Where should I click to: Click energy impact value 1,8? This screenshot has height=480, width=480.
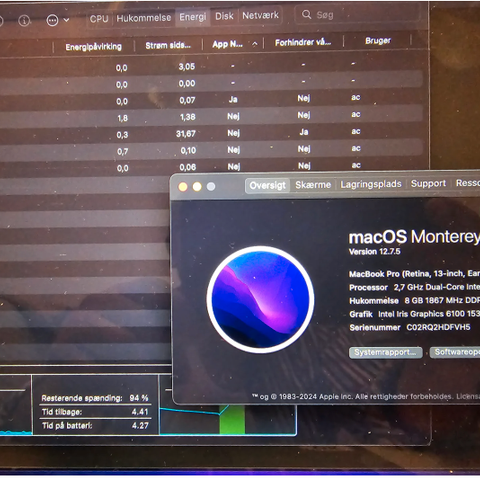coord(122,118)
